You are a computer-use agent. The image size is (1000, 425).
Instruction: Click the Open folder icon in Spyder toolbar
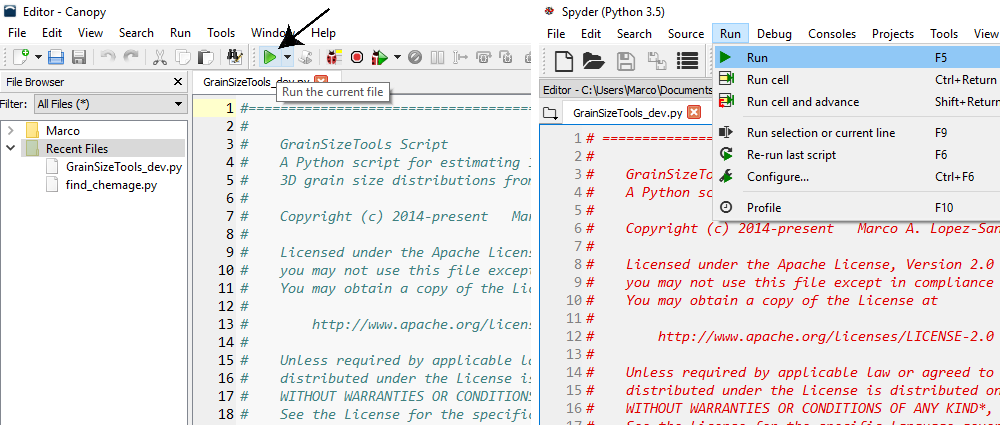click(594, 61)
